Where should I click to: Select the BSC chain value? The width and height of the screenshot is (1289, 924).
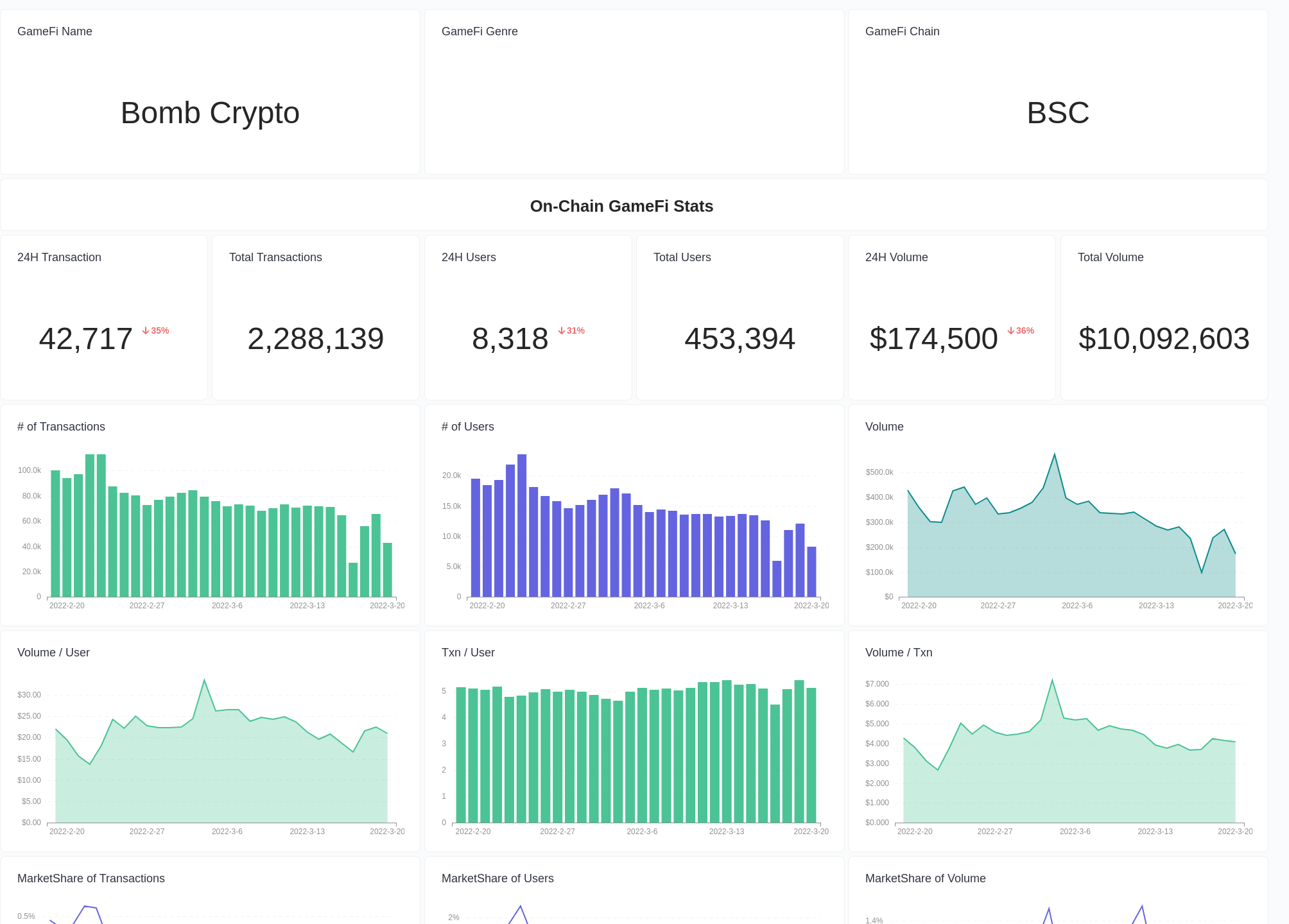click(x=1058, y=113)
